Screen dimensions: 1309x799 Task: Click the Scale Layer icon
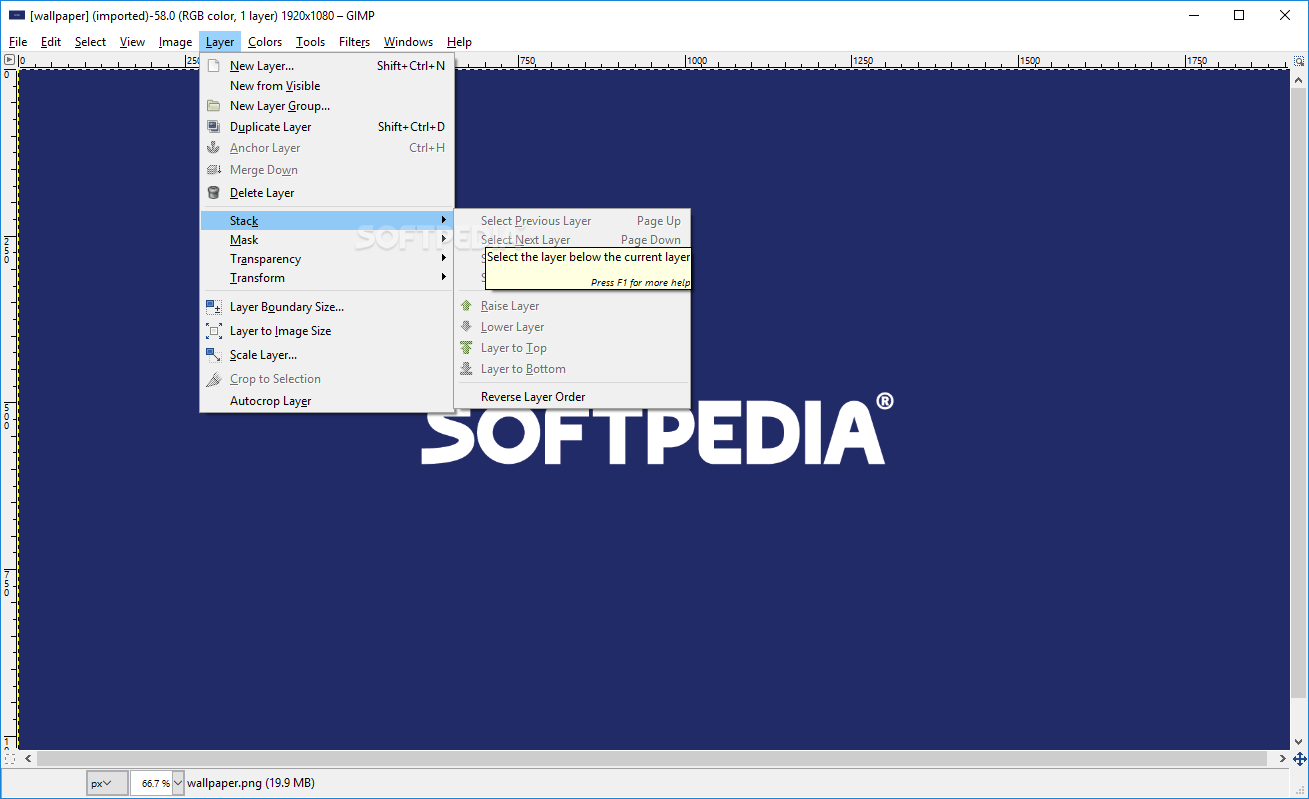pyautogui.click(x=214, y=355)
